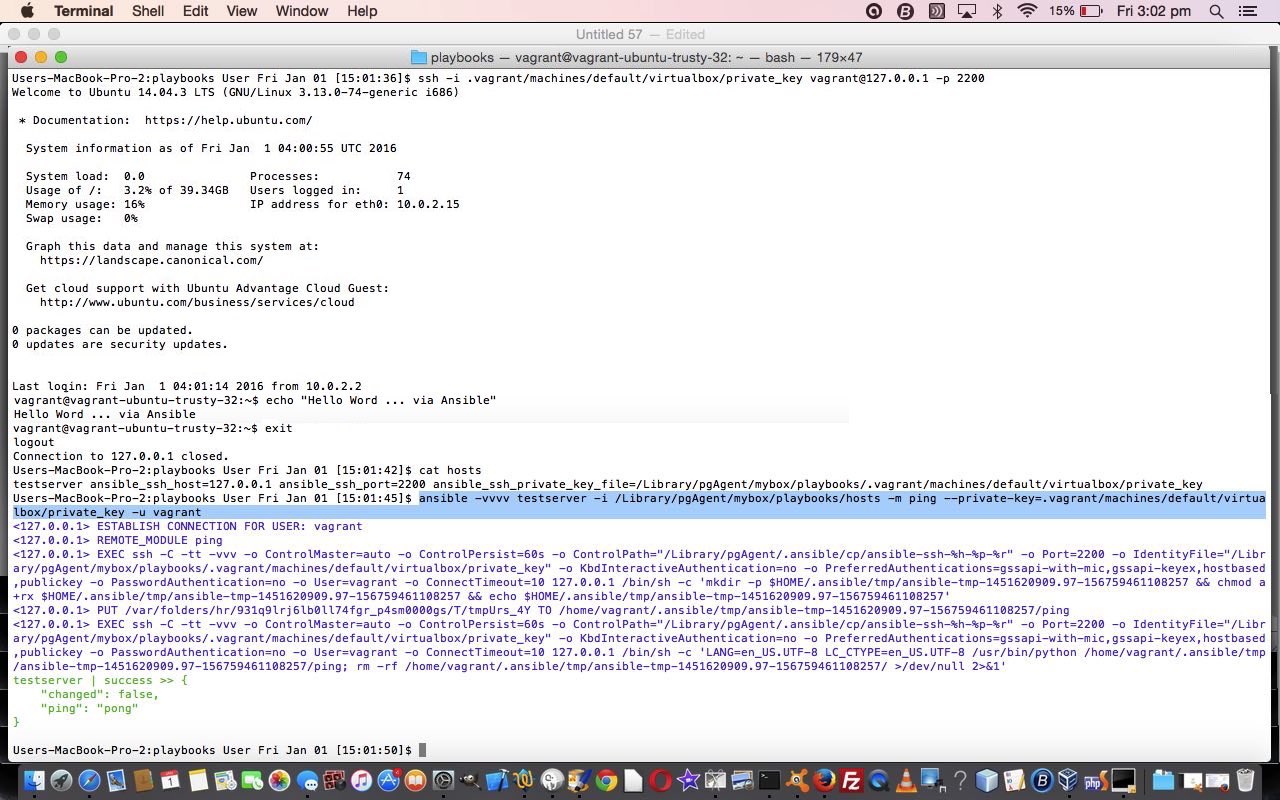Open Launchpad rocket in the Dock
Viewport: 1280px width, 800px height.
tap(61, 780)
